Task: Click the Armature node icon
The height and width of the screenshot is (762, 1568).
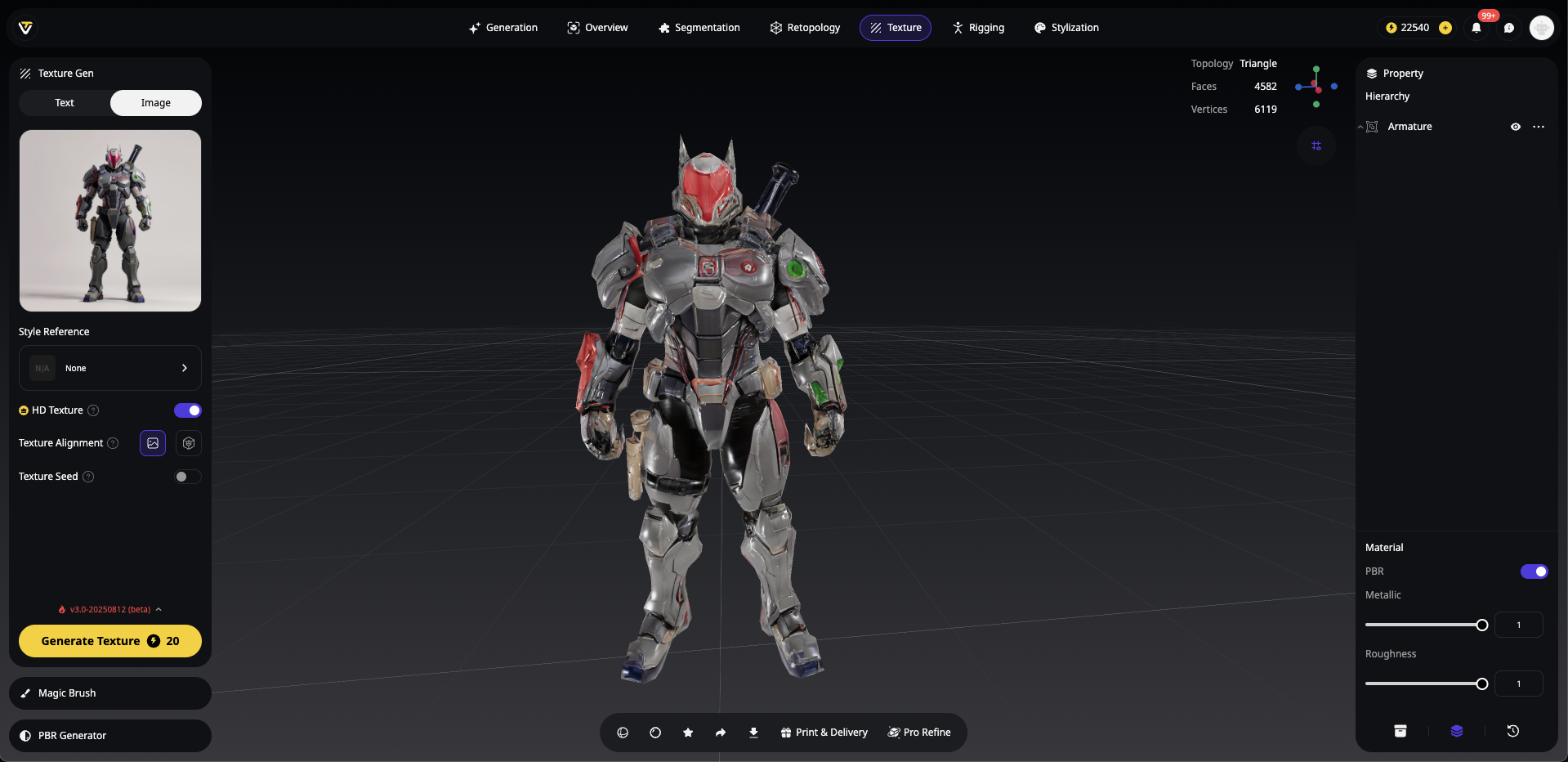Action: 1373,127
